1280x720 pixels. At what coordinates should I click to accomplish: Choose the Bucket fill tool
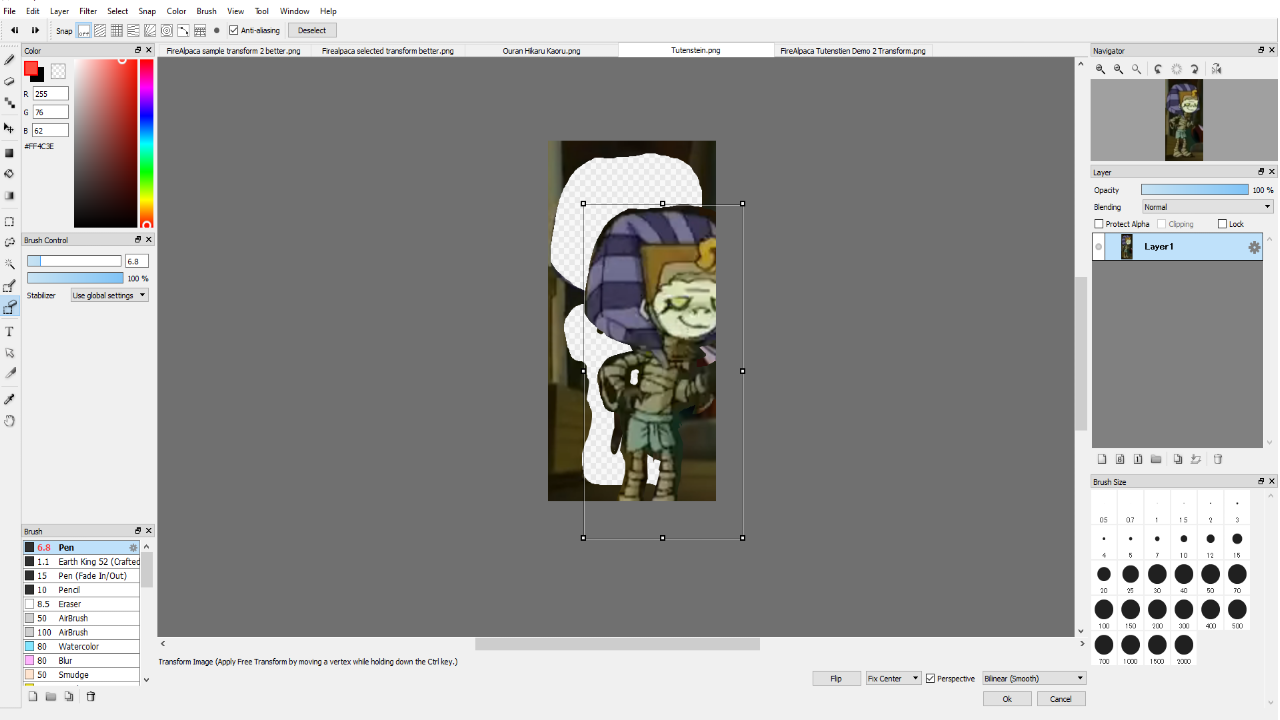10,174
